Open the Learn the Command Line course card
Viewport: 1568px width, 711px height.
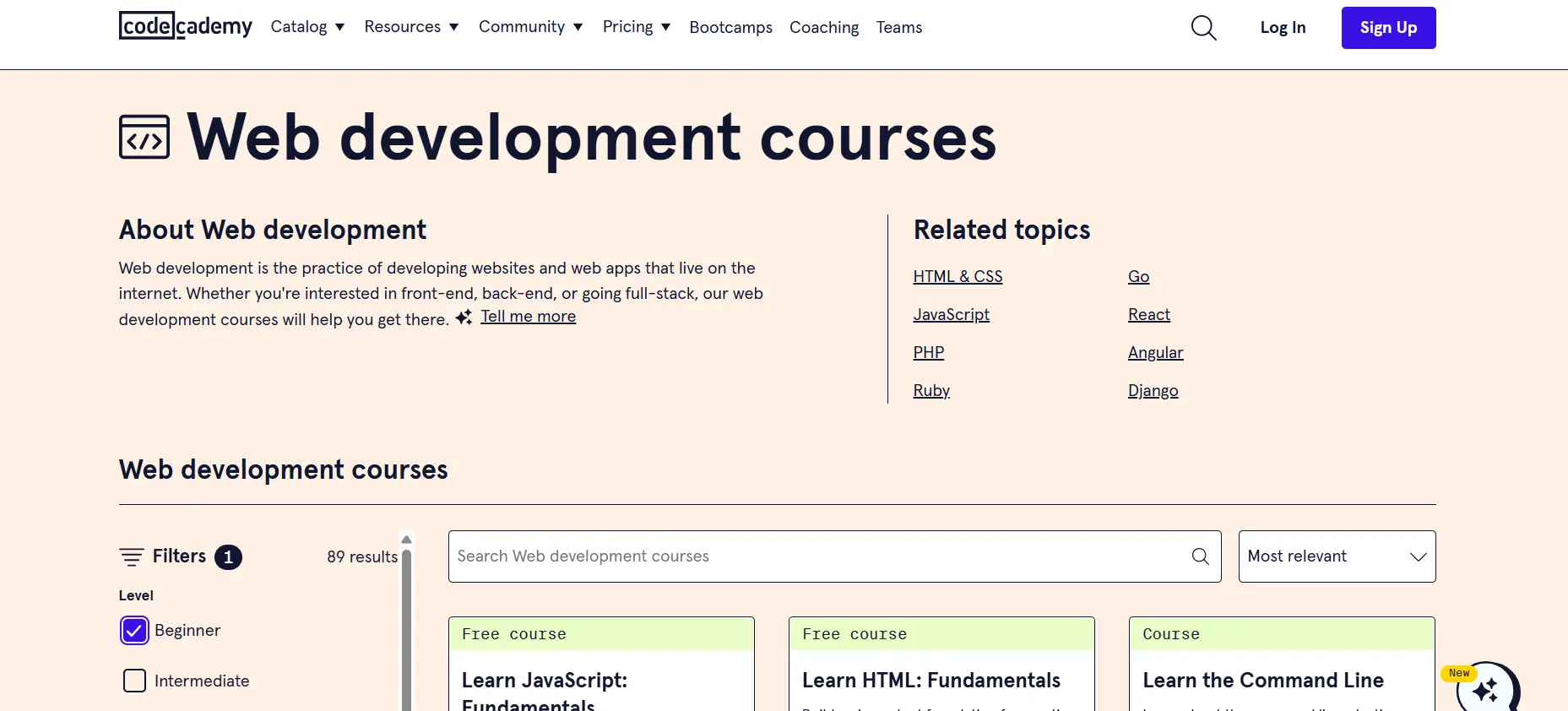[1282, 665]
